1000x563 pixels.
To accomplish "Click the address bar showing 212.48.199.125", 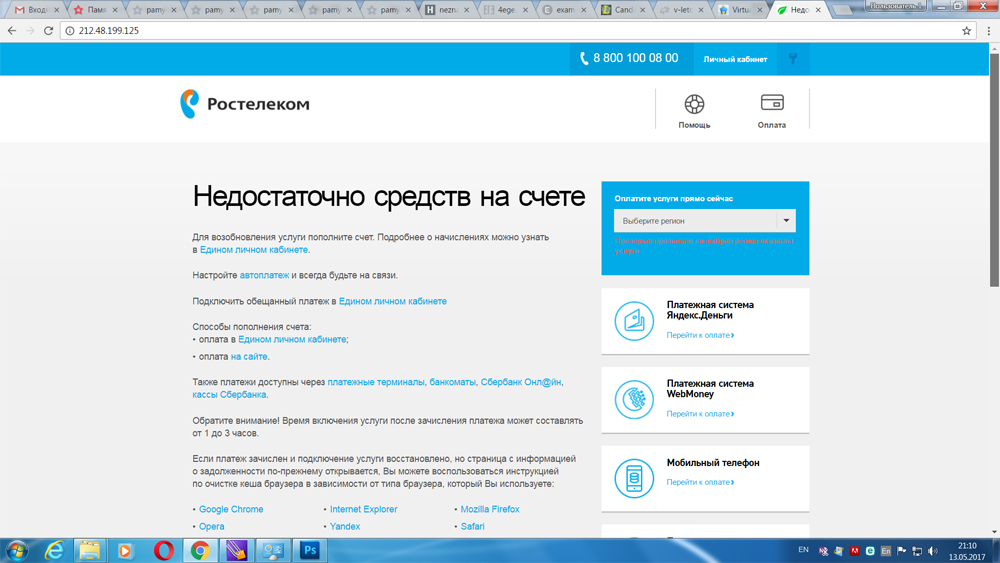I will pyautogui.click(x=500, y=31).
